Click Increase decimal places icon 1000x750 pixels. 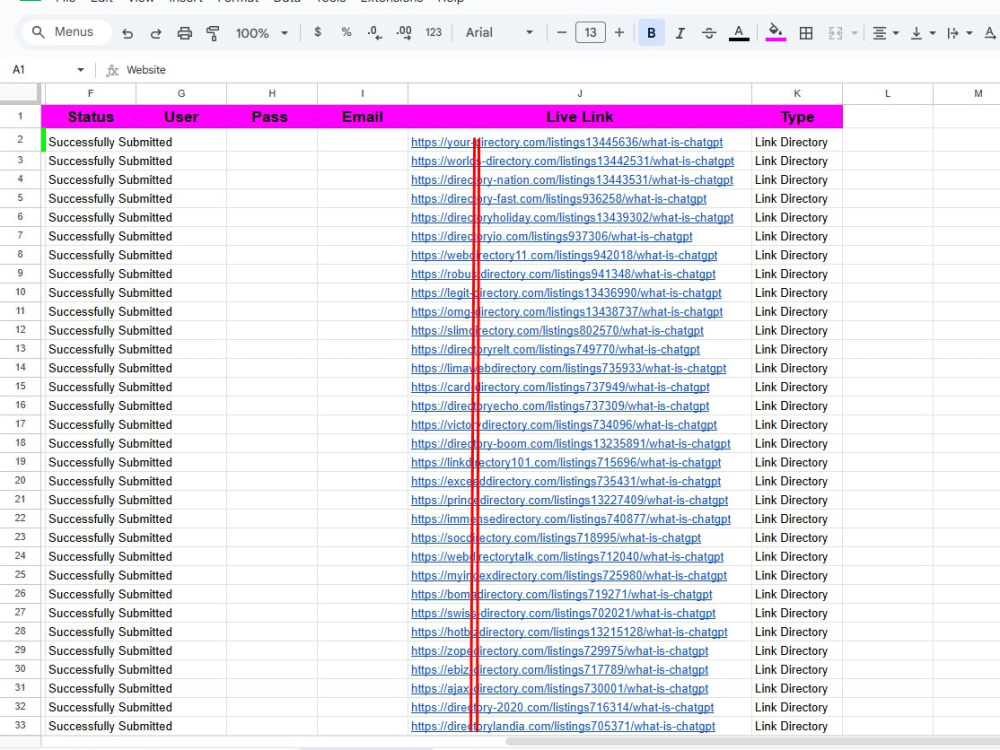[x=404, y=33]
